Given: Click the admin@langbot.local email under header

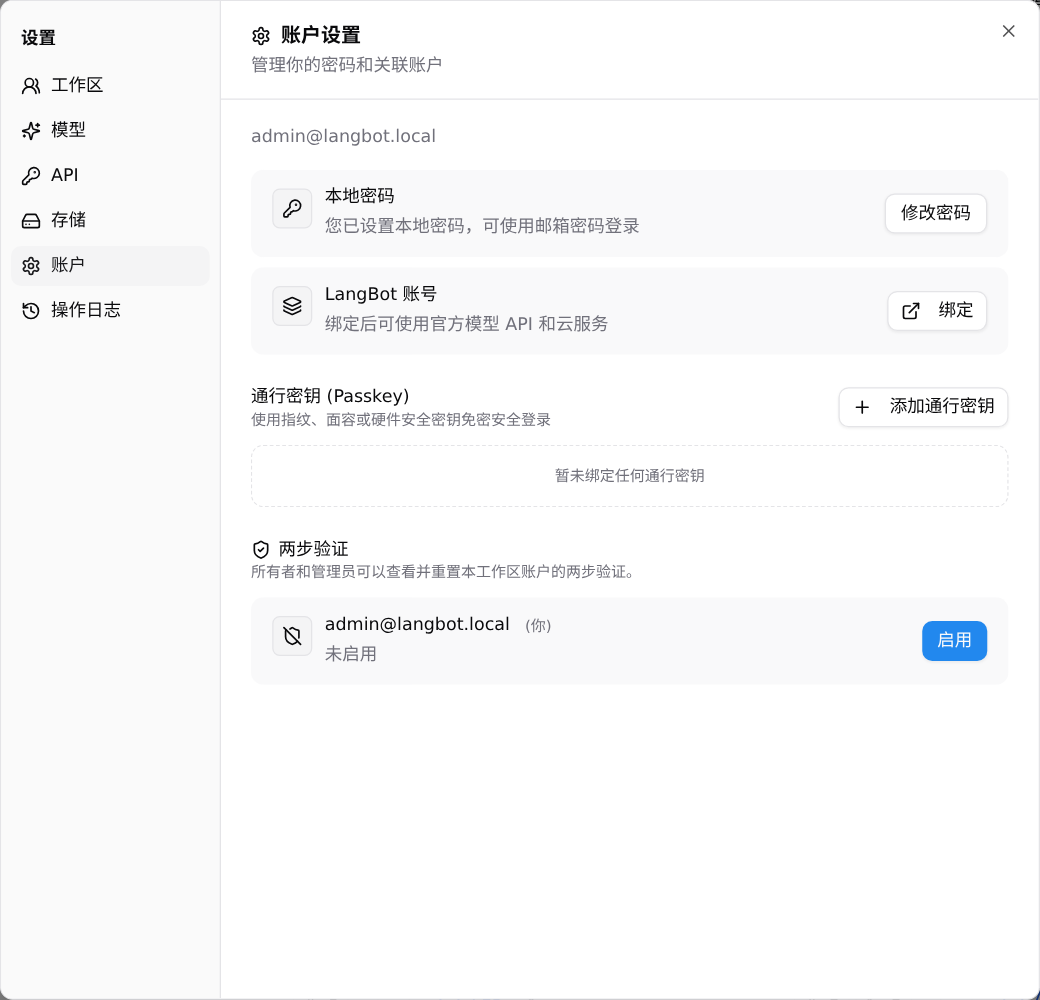Looking at the screenshot, I should pos(343,136).
